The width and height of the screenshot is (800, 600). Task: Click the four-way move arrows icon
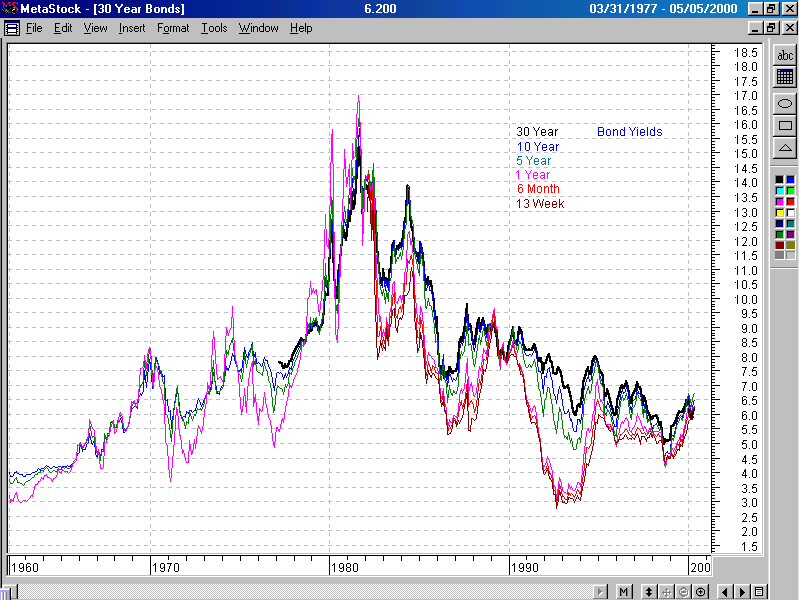(666, 592)
